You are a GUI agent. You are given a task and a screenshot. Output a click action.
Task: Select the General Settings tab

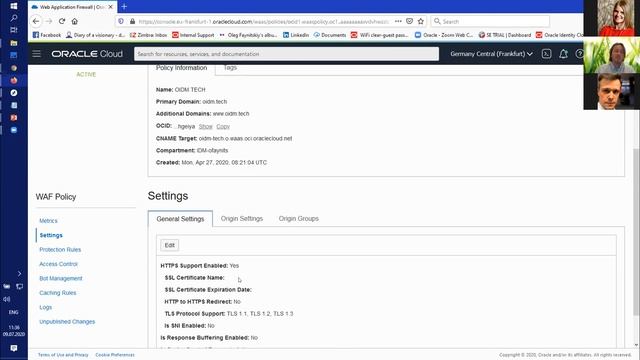tap(180, 219)
